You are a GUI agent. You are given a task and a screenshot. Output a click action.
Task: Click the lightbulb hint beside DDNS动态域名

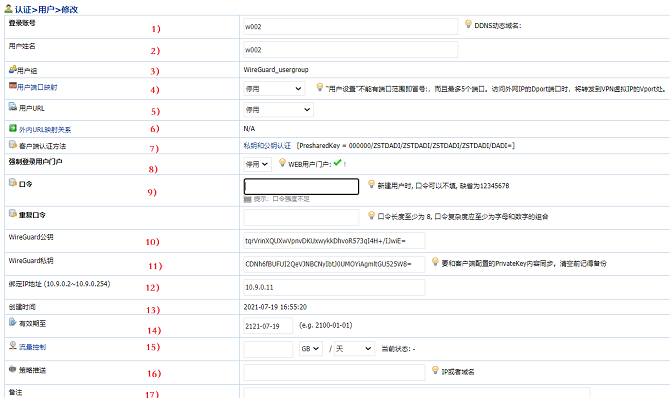click(468, 24)
